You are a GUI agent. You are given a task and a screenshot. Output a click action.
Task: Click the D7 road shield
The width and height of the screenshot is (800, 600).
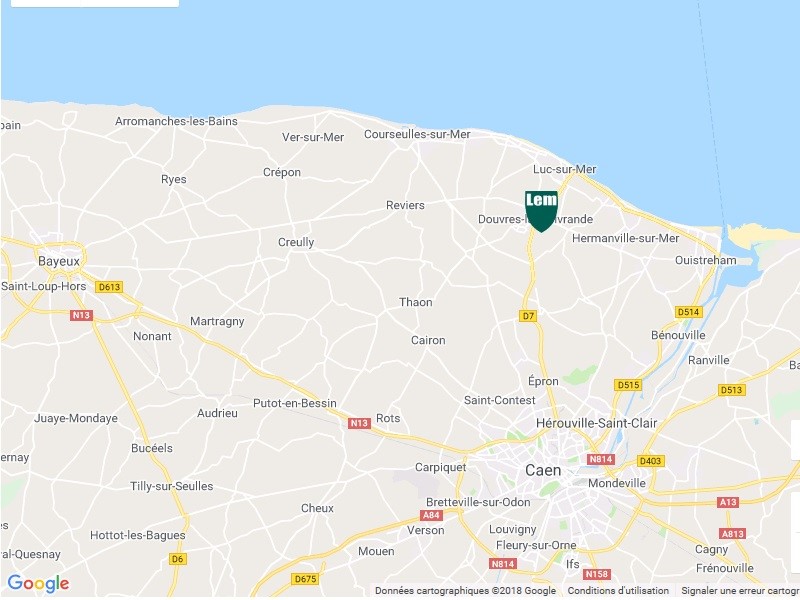528,316
